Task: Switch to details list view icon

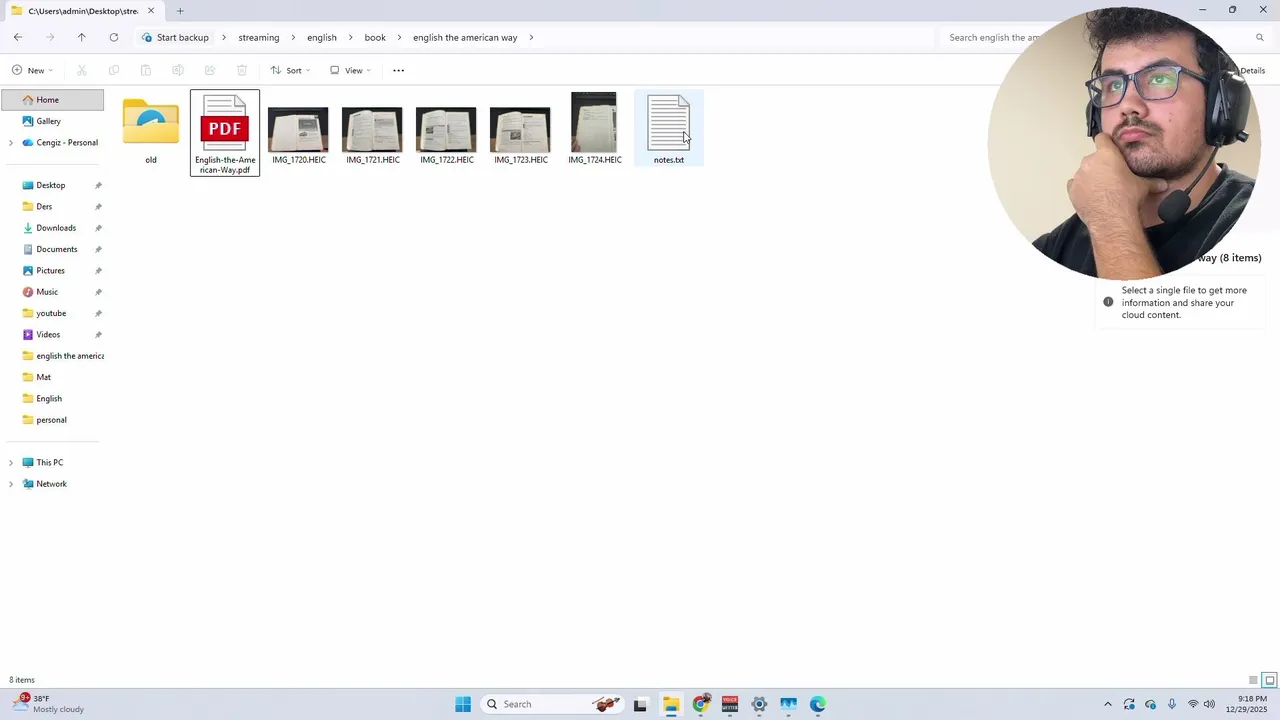Action: tap(1253, 680)
